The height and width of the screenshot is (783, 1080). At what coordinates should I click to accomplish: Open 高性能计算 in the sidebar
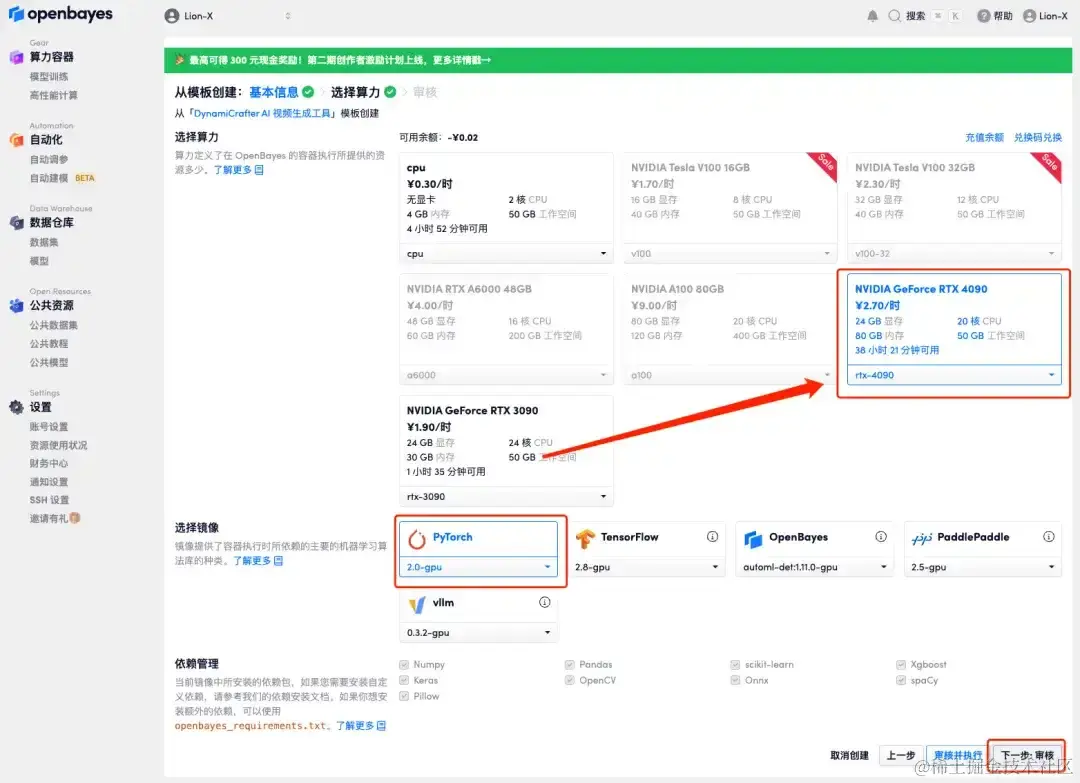54,95
